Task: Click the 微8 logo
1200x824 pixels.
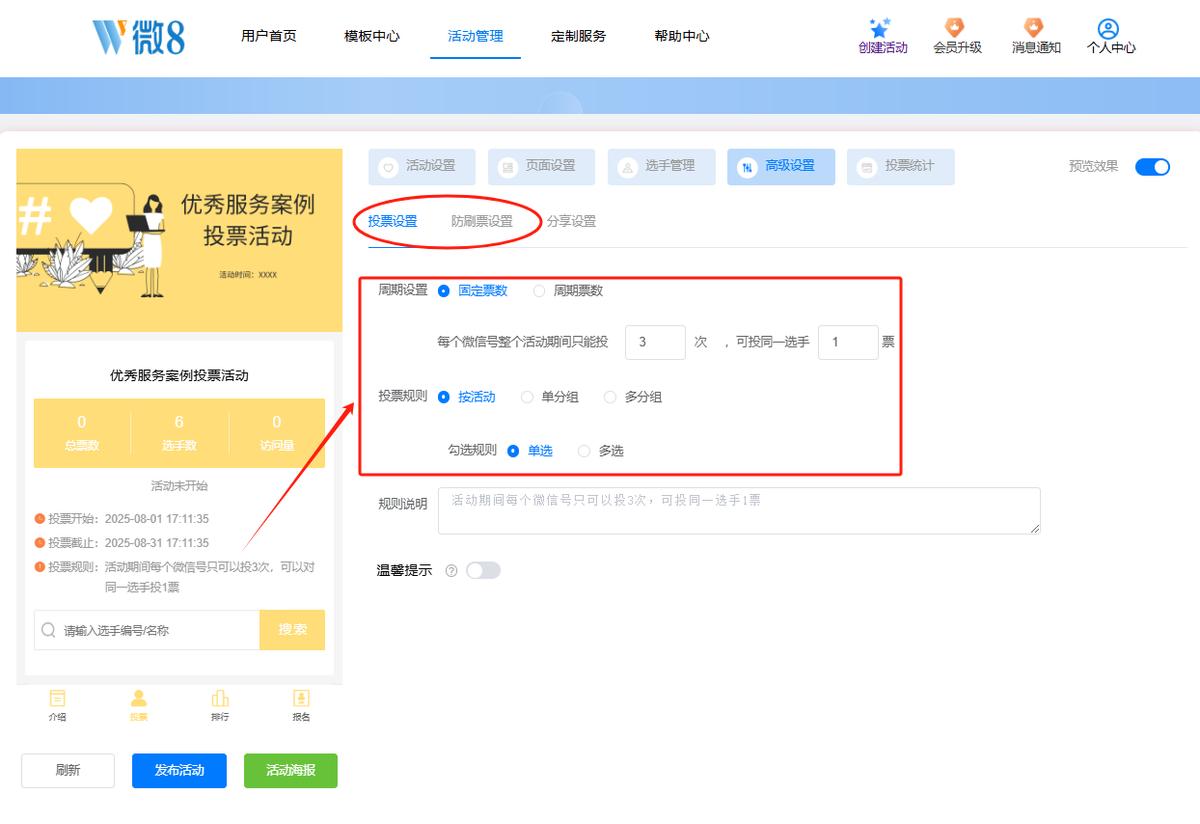Action: 138,37
